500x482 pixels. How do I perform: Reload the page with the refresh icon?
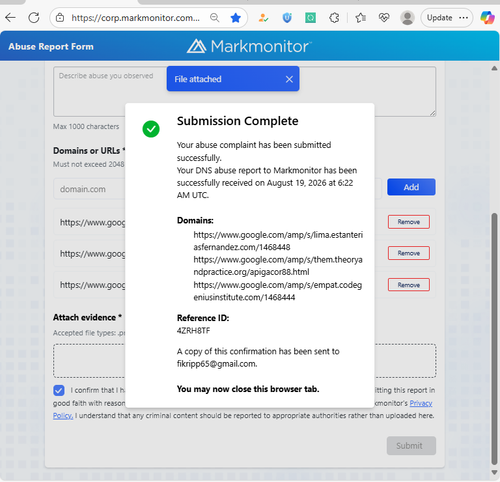34,17
